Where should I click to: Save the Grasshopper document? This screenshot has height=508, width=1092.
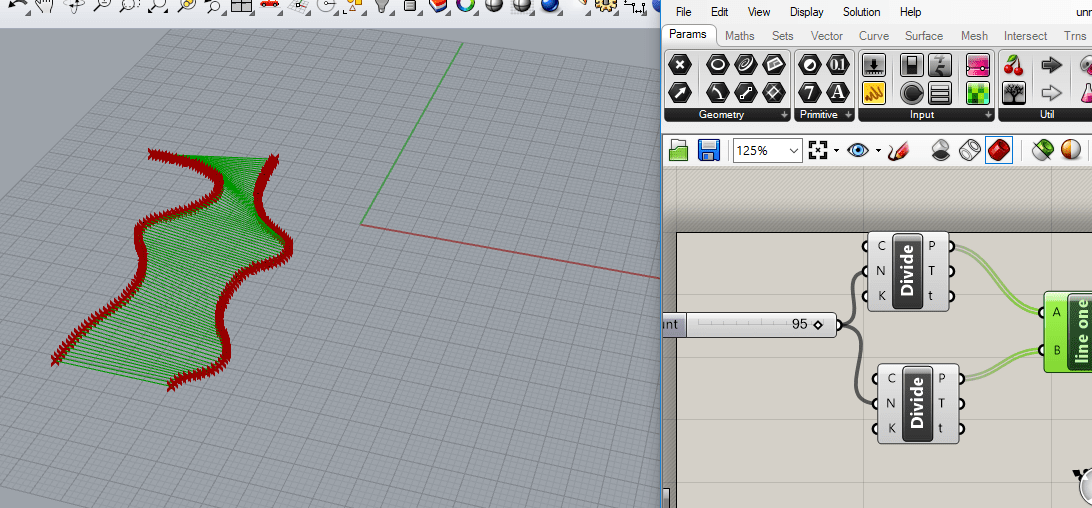point(708,150)
